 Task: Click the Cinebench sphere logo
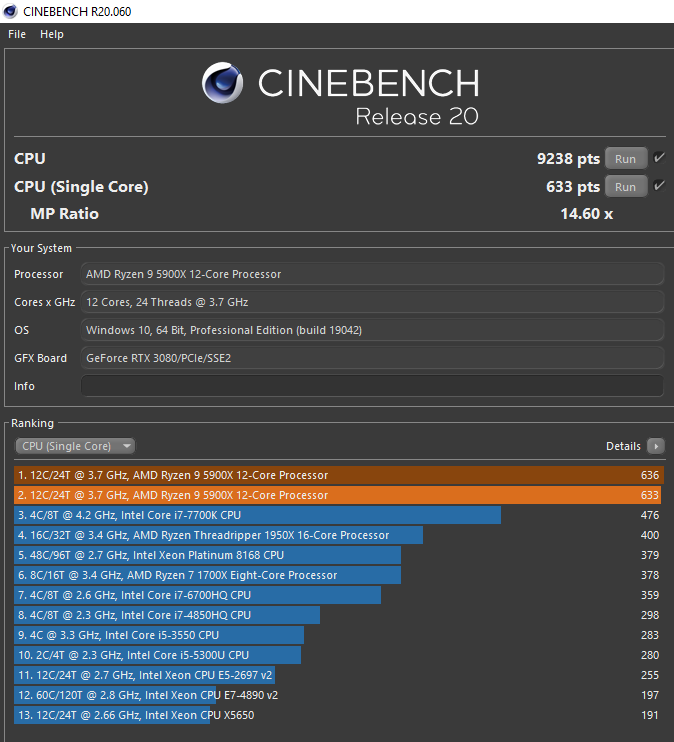click(222, 83)
